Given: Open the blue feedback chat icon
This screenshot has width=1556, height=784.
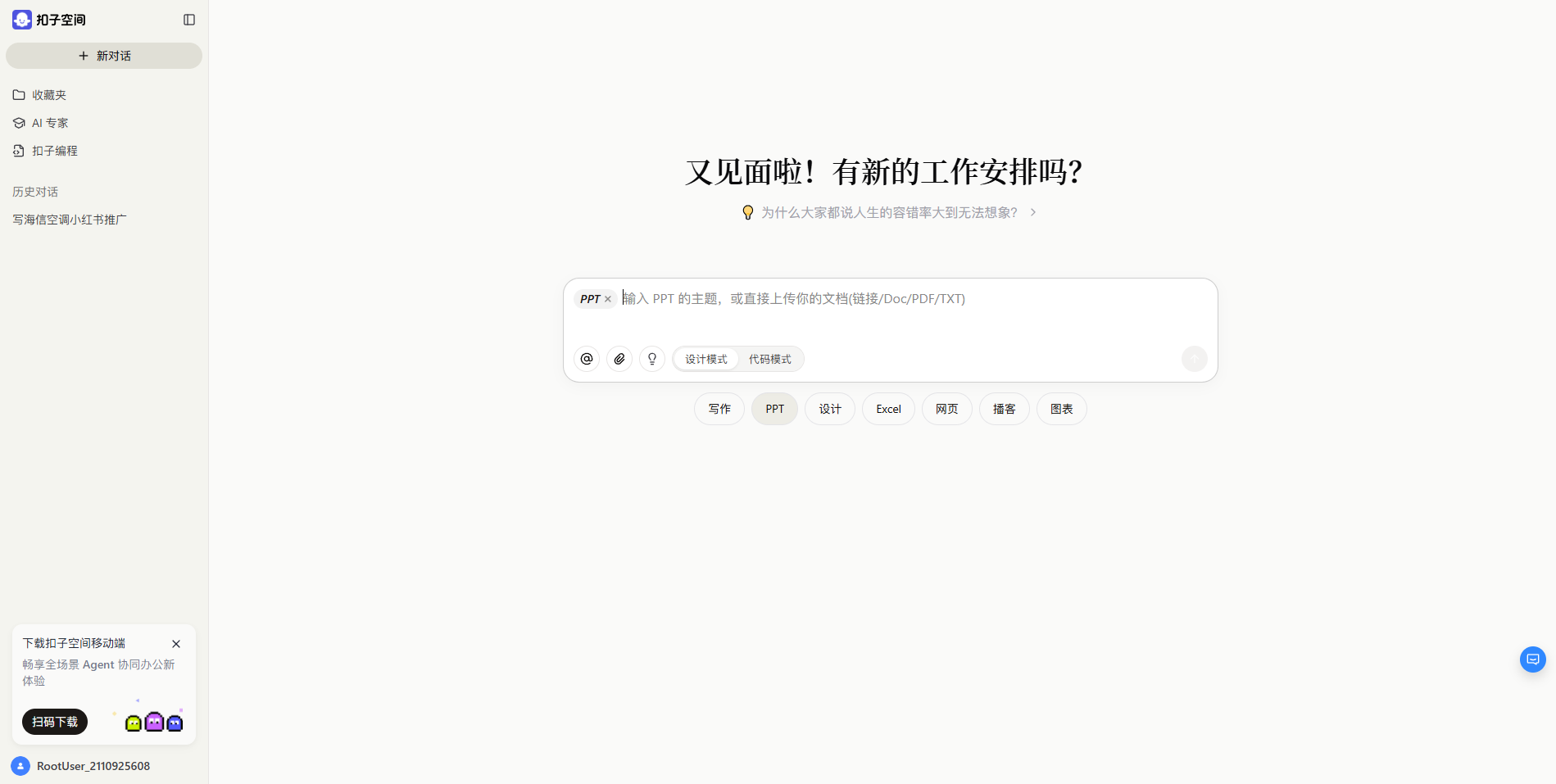Looking at the screenshot, I should [x=1532, y=659].
